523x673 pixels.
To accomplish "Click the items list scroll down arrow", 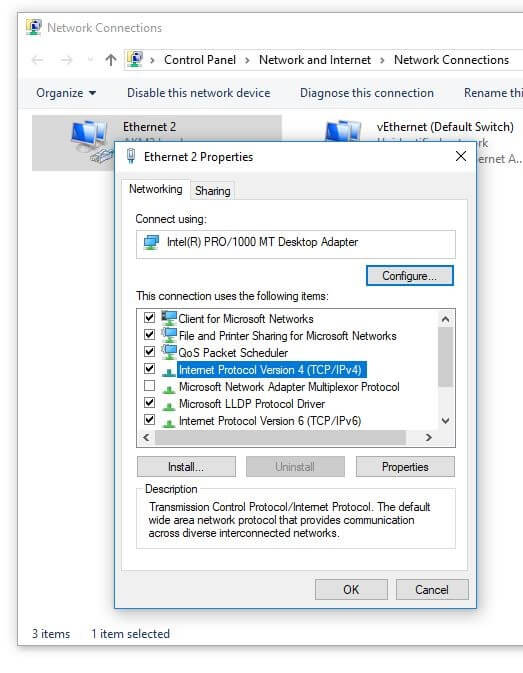I will click(x=445, y=421).
